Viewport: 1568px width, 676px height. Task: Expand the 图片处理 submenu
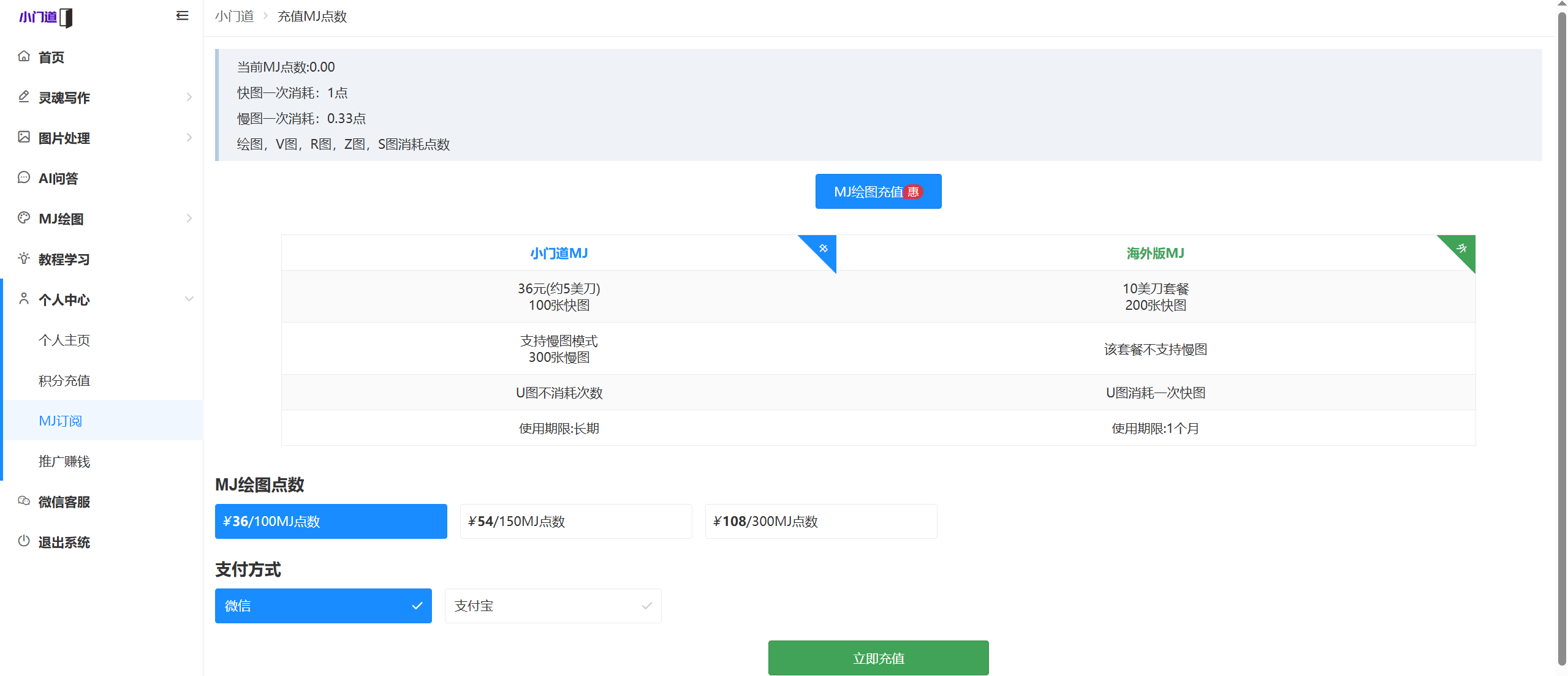pyautogui.click(x=189, y=137)
